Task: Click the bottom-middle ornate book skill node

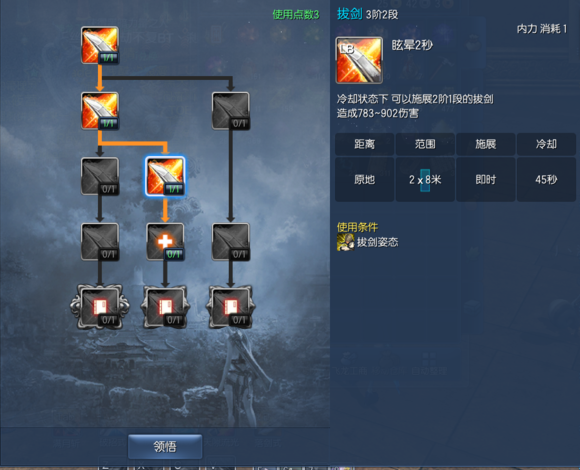Action: pos(165,307)
